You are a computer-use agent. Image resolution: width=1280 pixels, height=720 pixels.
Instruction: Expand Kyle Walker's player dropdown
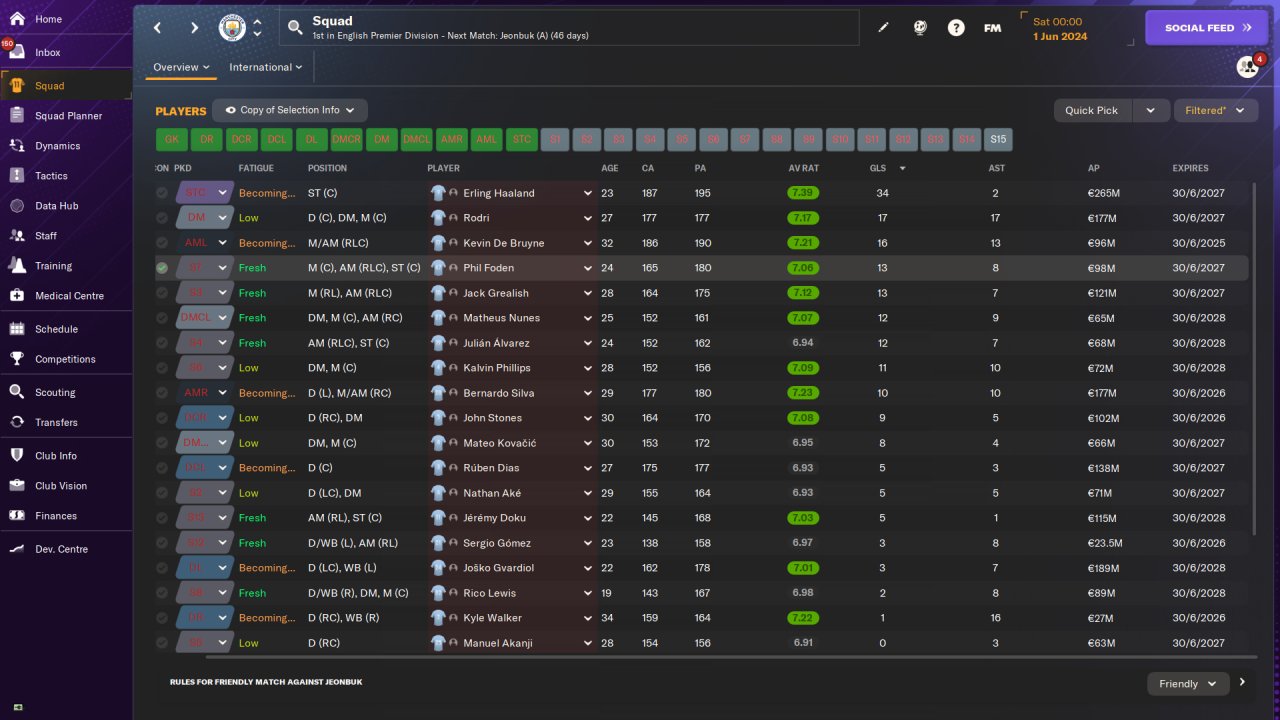click(x=588, y=618)
